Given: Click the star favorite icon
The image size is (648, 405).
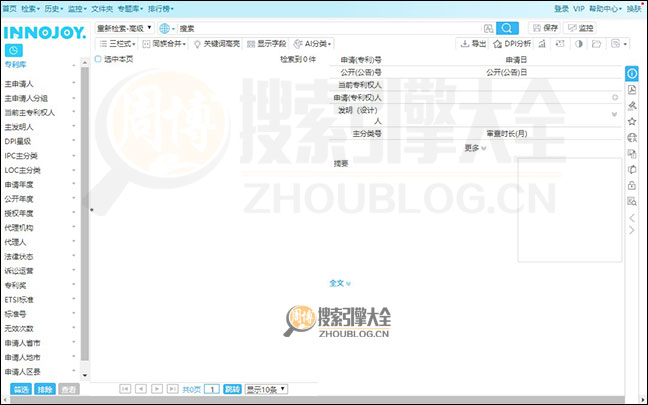Looking at the screenshot, I should (632, 121).
